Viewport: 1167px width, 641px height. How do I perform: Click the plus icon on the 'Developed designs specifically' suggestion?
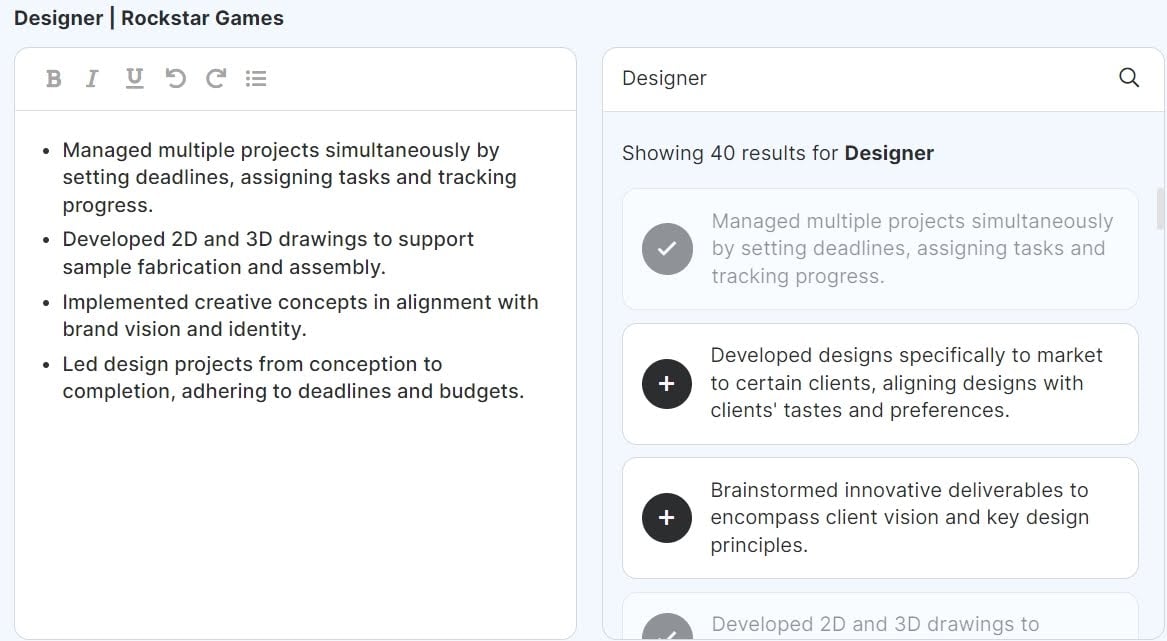[667, 383]
